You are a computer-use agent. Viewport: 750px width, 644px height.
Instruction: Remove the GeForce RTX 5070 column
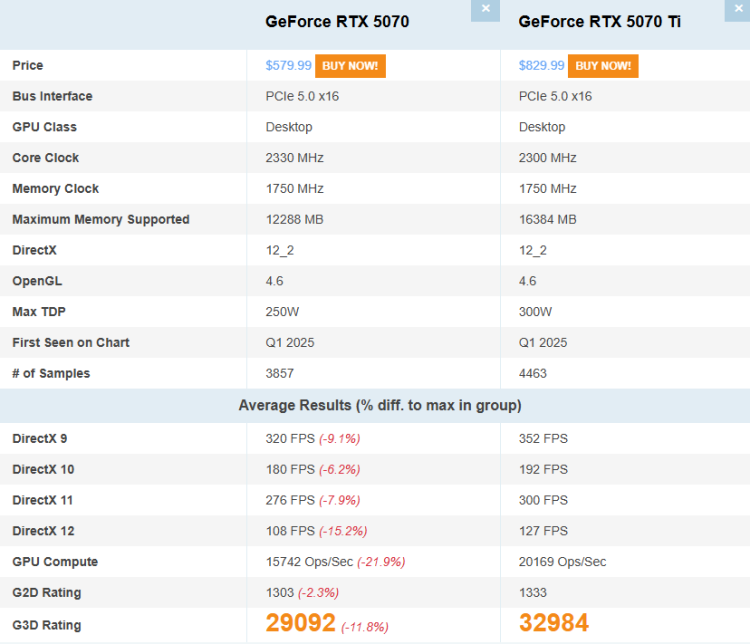(x=485, y=10)
